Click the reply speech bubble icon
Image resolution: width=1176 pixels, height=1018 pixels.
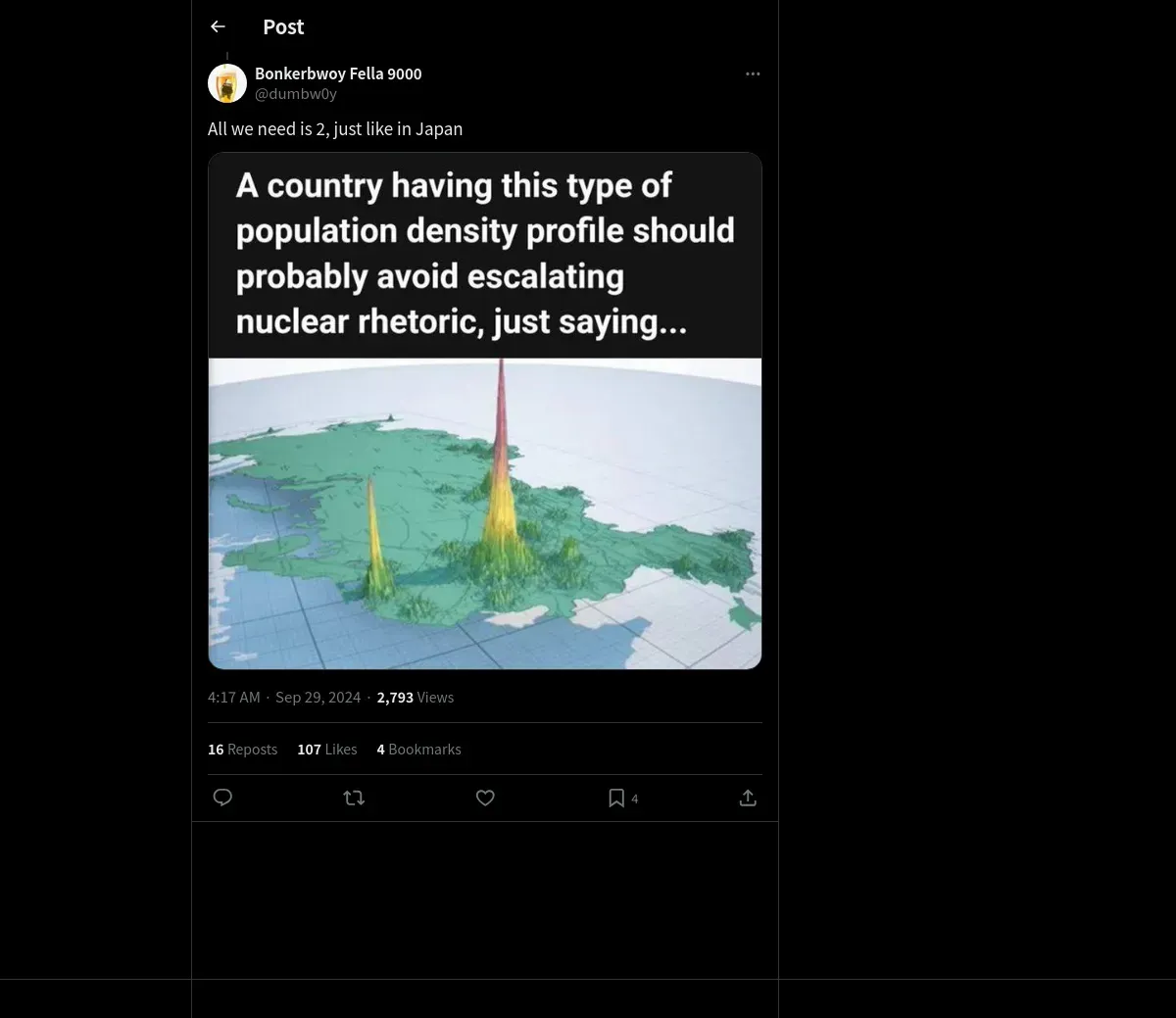(222, 798)
